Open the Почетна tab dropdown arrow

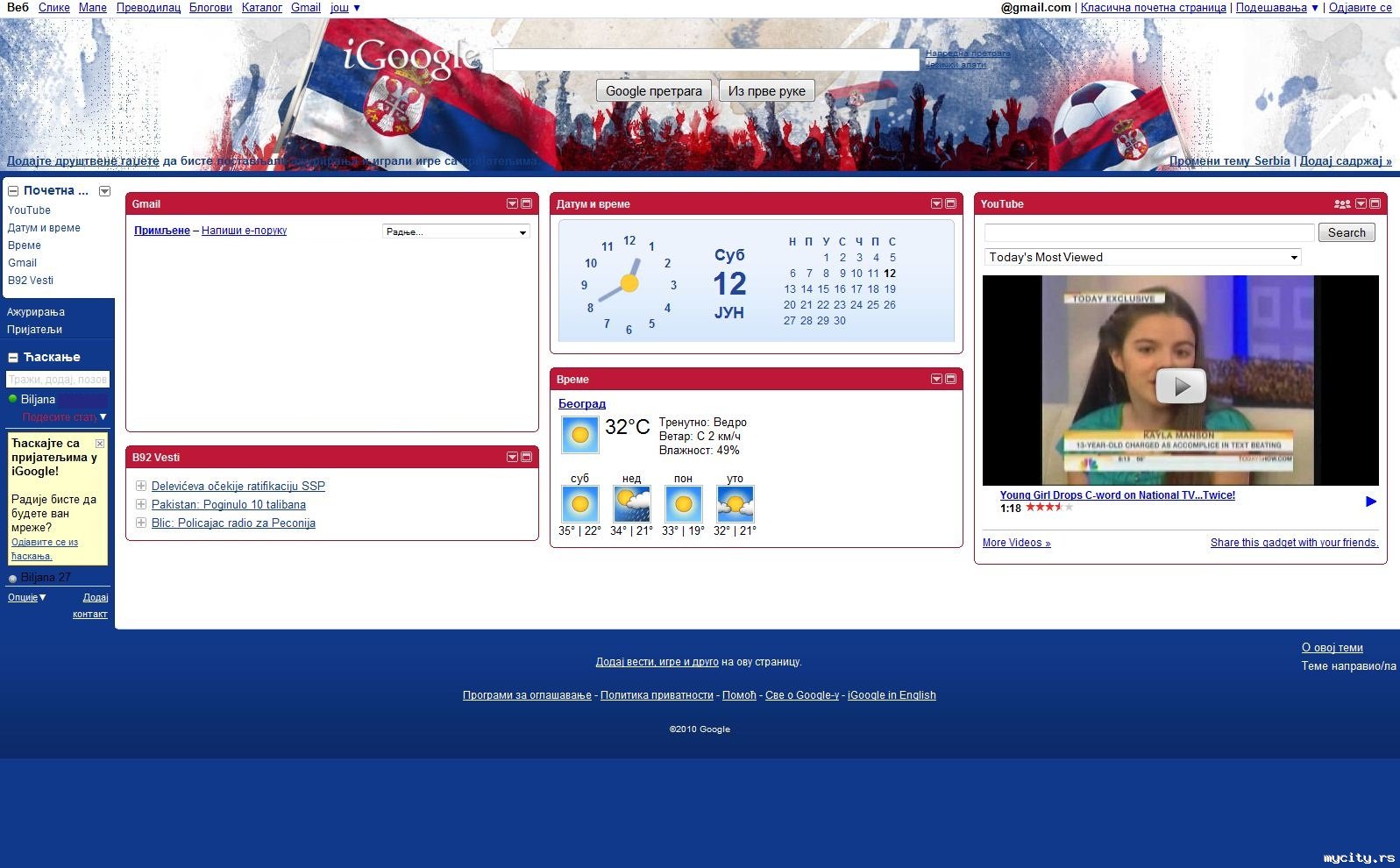click(x=104, y=190)
